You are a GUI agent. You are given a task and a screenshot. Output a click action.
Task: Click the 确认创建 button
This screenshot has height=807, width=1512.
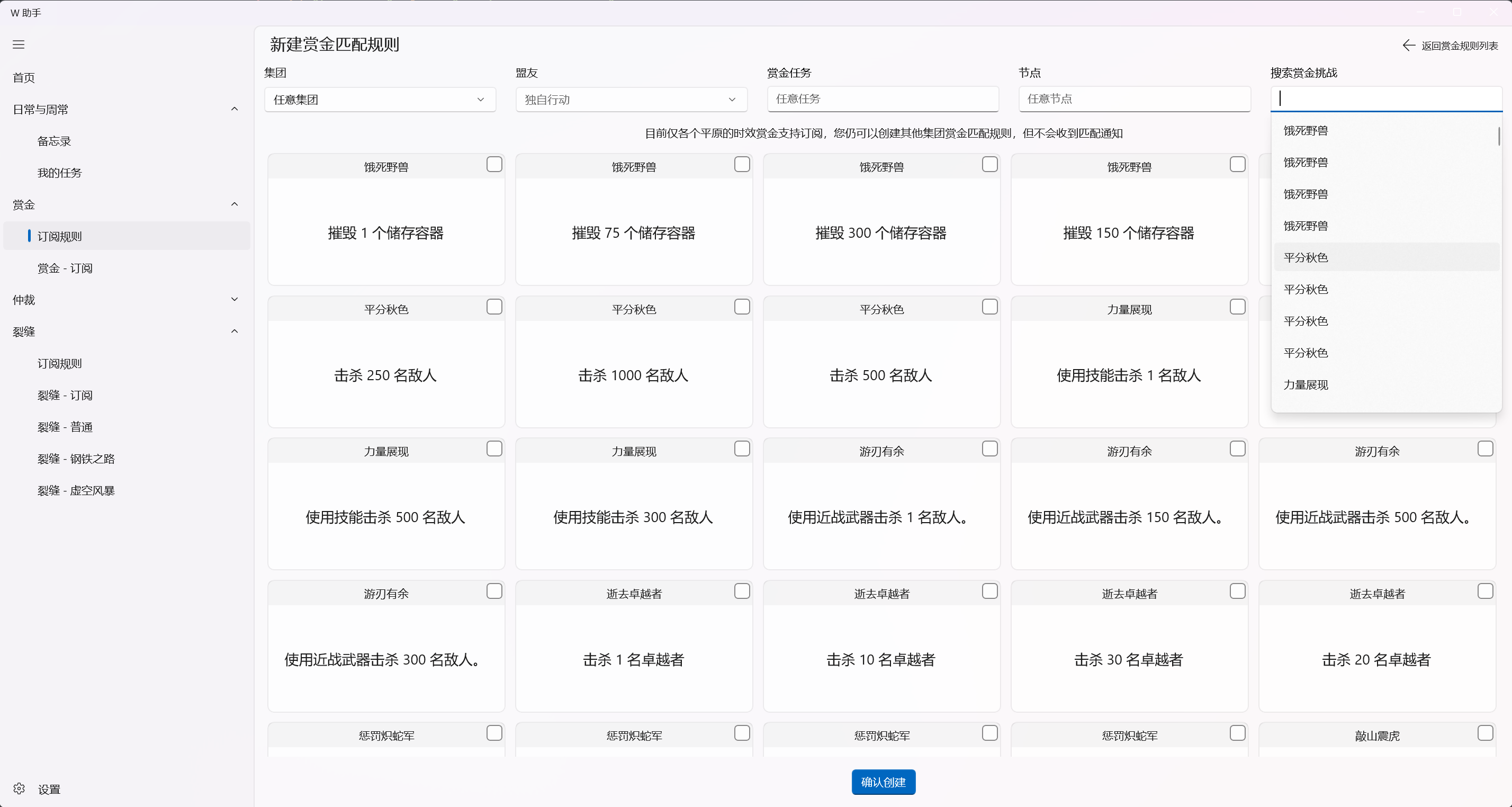[x=883, y=782]
